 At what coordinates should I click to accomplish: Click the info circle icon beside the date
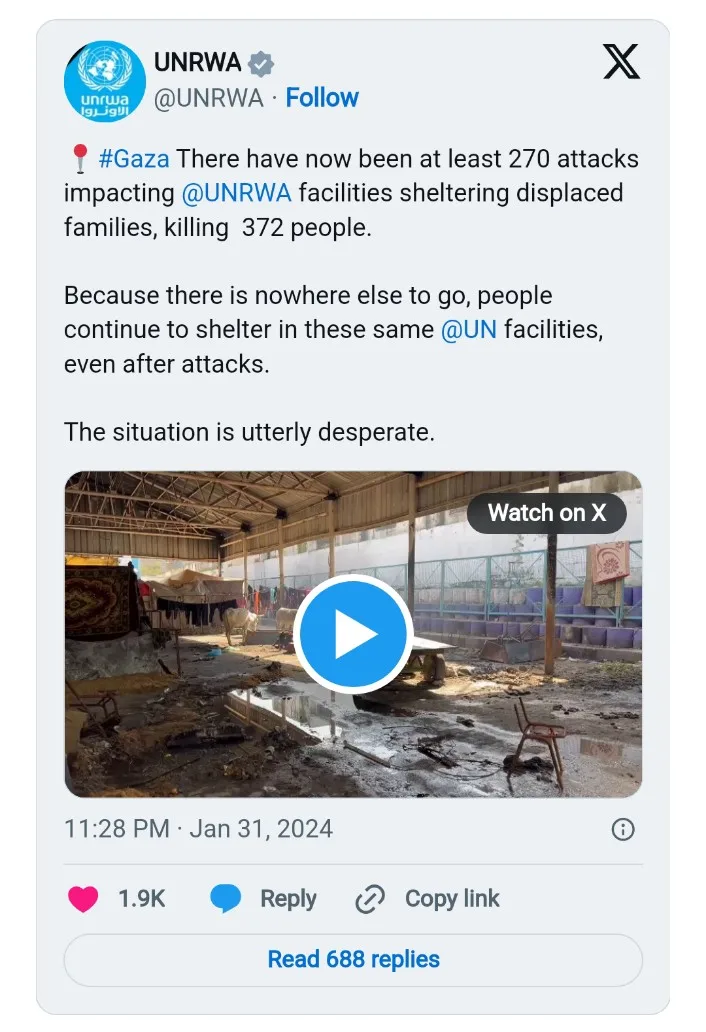click(622, 829)
